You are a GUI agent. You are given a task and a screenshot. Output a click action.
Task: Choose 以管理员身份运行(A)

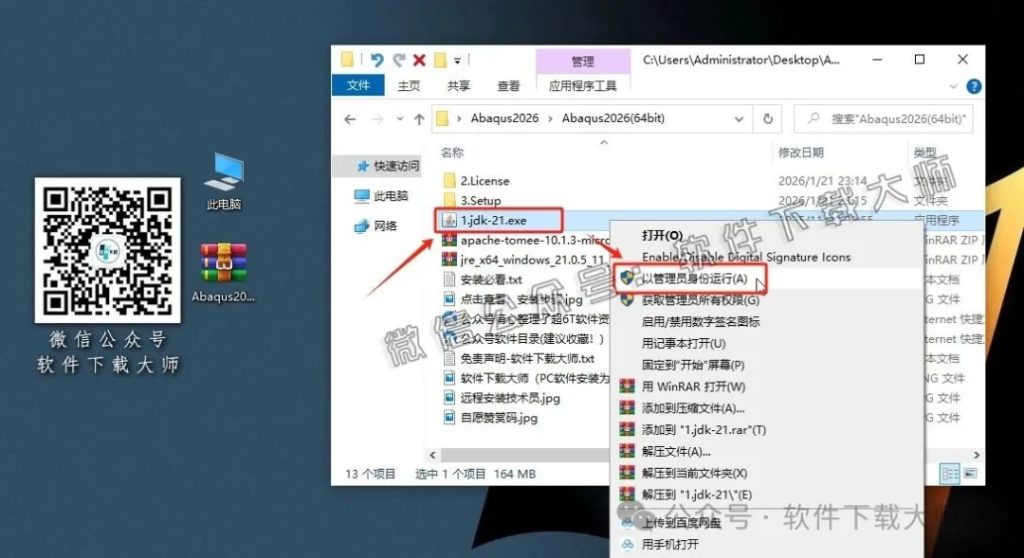[x=694, y=278]
